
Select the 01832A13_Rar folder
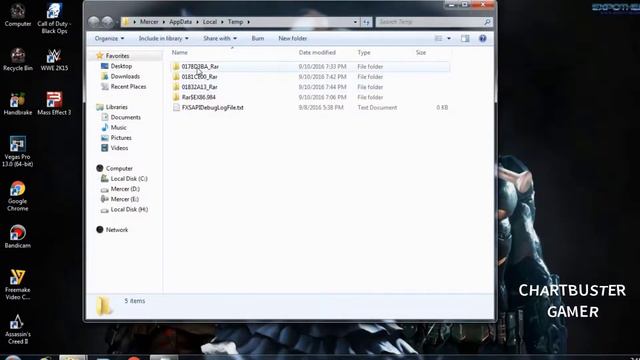(310, 87)
